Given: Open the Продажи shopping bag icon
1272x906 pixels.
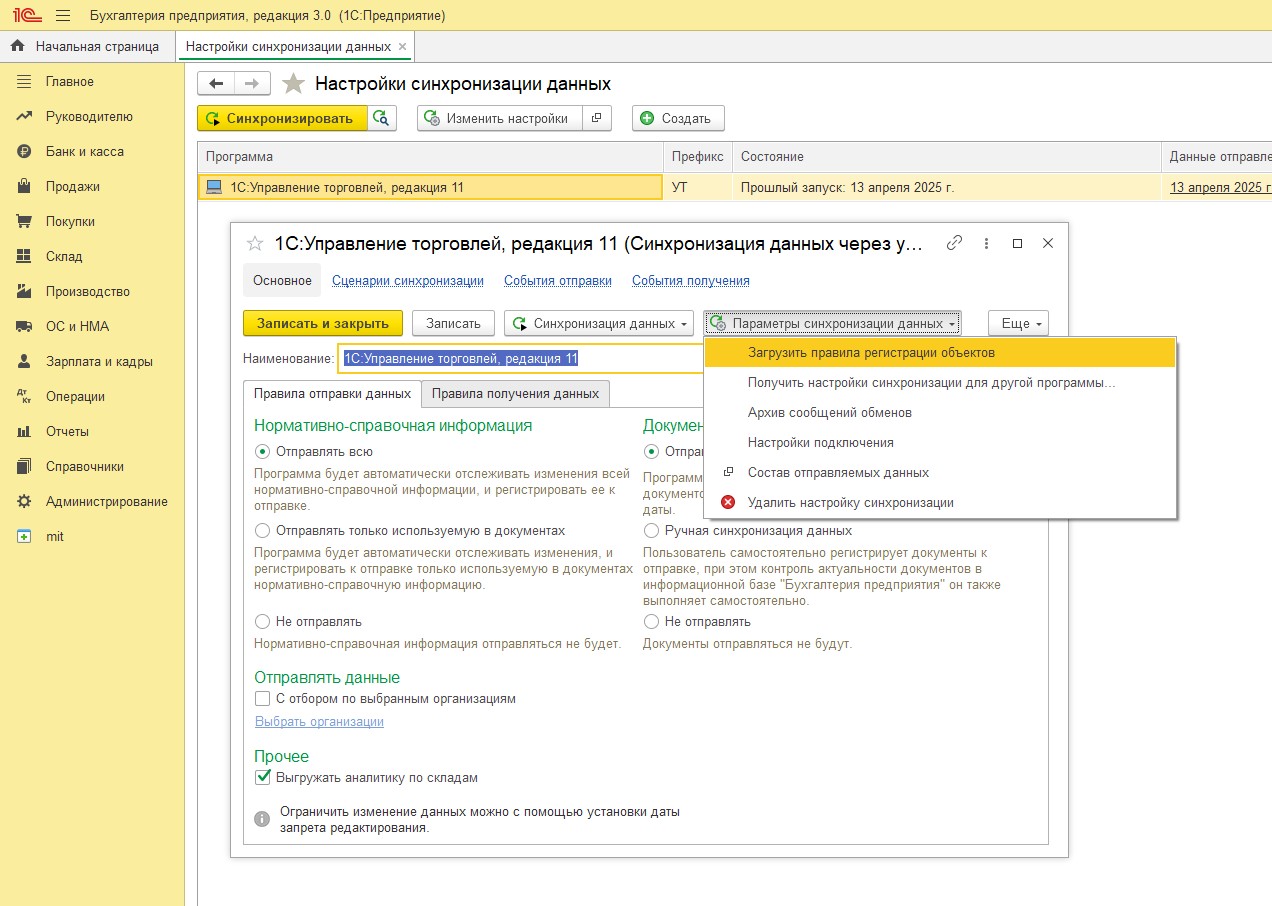Looking at the screenshot, I should point(24,186).
